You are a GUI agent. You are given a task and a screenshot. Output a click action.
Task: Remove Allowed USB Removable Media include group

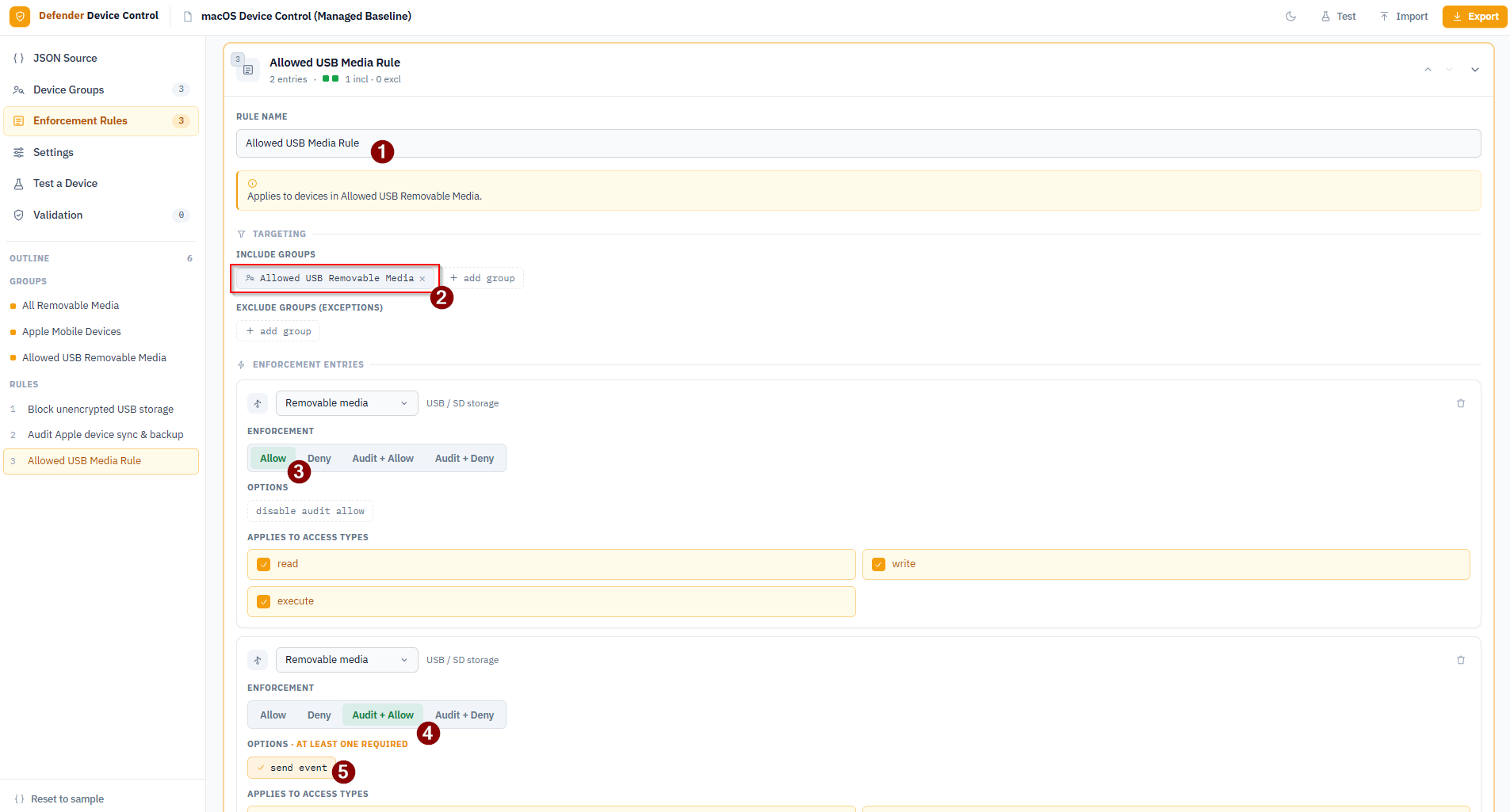pyautogui.click(x=422, y=279)
